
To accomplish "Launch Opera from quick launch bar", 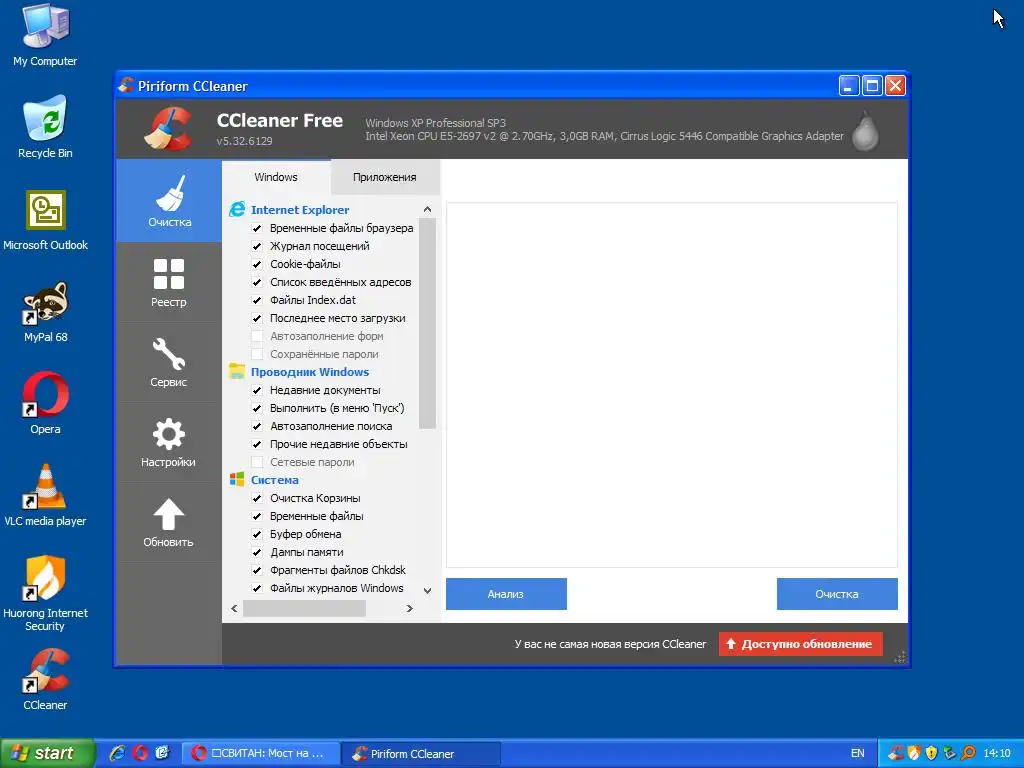I will pyautogui.click(x=140, y=753).
